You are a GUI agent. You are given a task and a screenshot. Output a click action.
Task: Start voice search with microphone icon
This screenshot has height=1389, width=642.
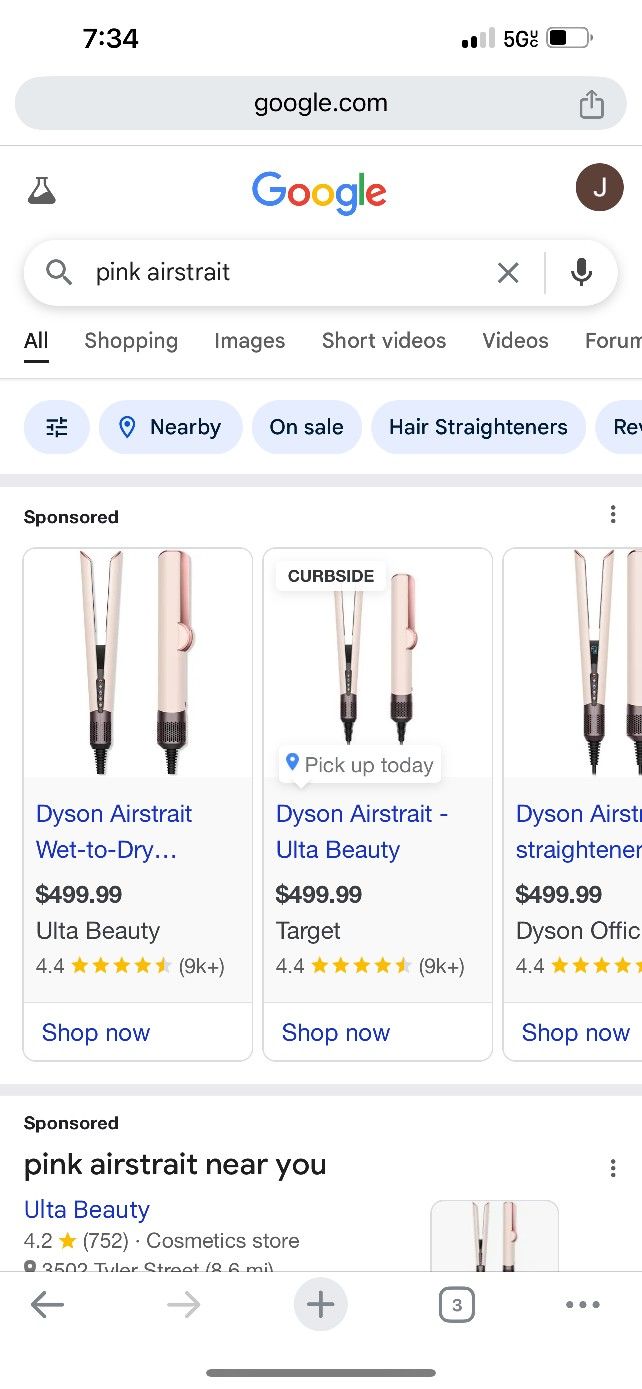tap(581, 272)
